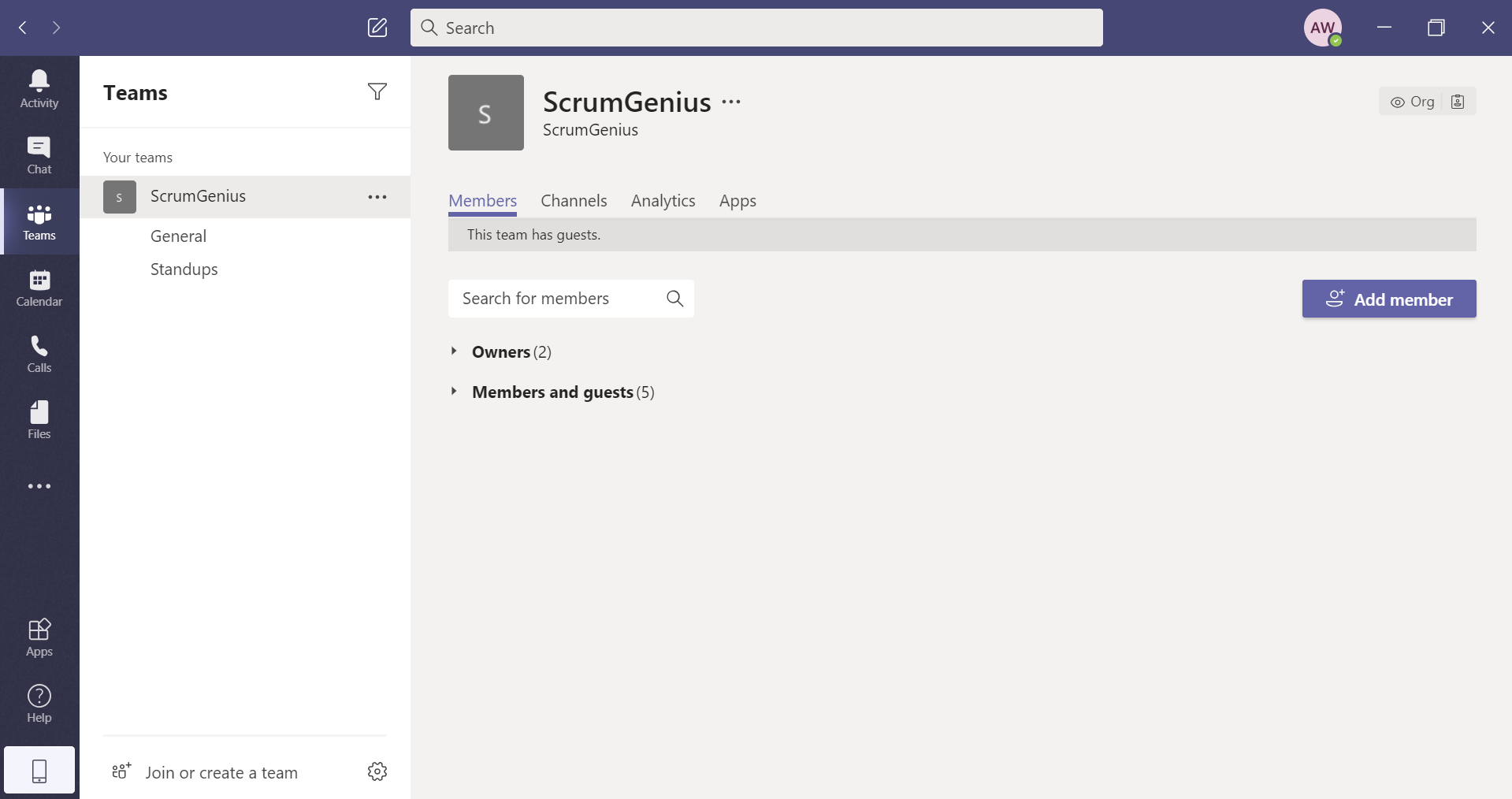Image resolution: width=1512 pixels, height=799 pixels.
Task: Open the Activity feed
Action: click(39, 89)
